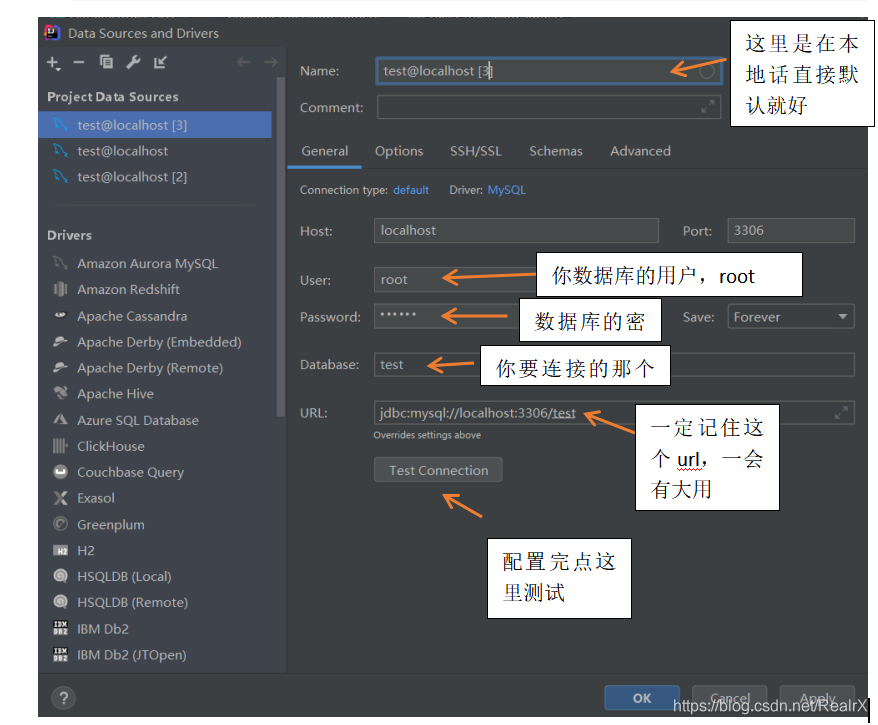Switch to the Options tab
Screen dimensions: 878x725
(399, 151)
